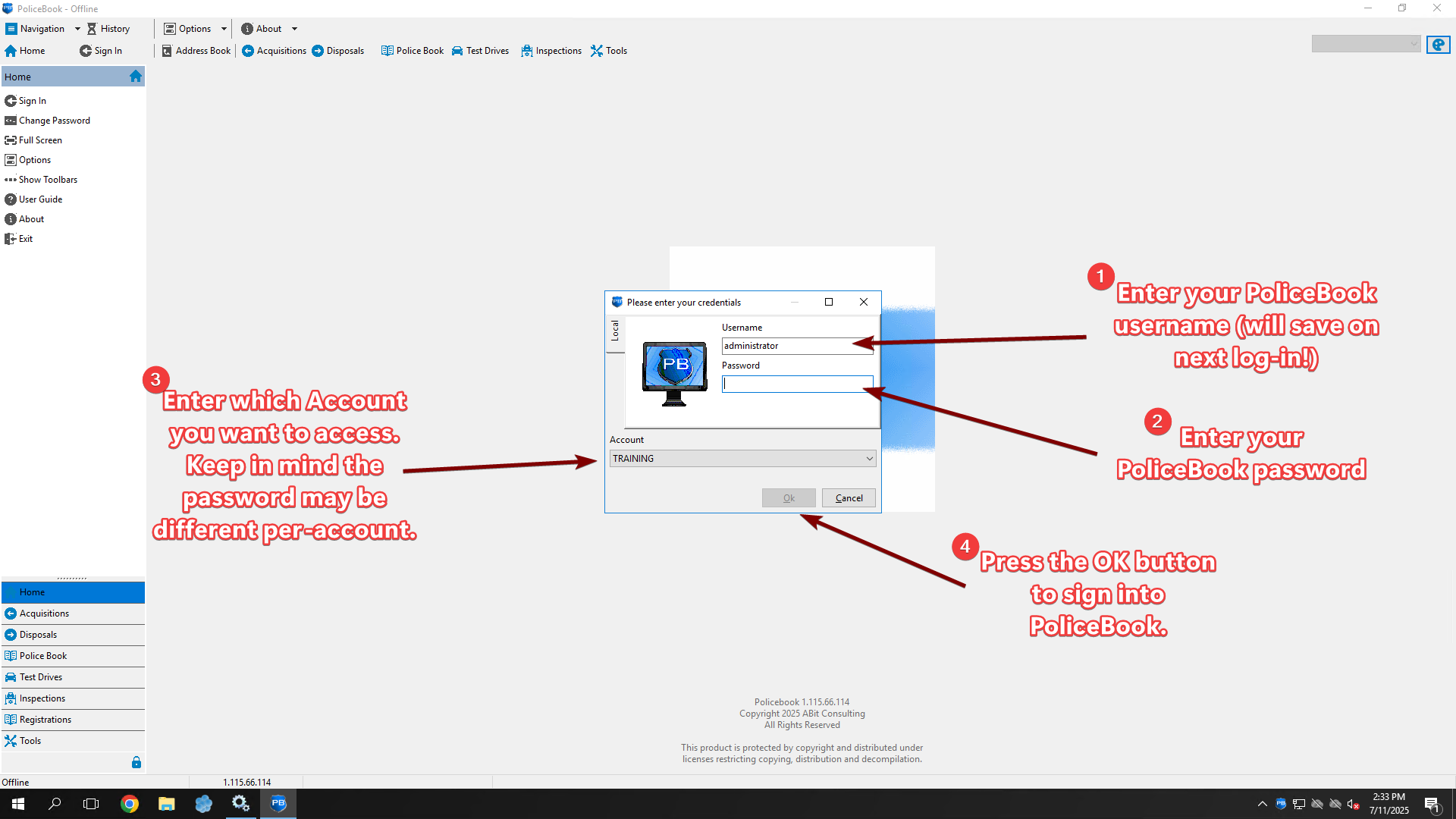Click the Tools wrench icon in toolbar
1456x819 pixels.
point(597,51)
